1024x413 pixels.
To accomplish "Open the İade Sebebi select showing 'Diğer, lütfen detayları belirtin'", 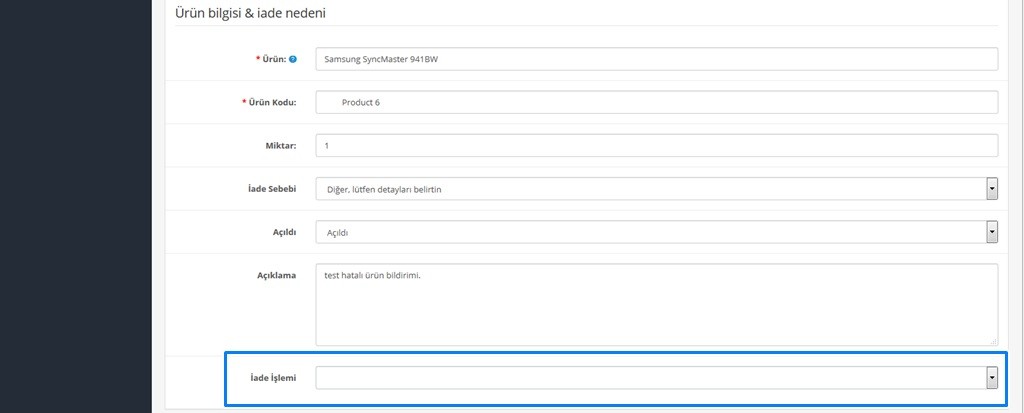I will (x=650, y=189).
